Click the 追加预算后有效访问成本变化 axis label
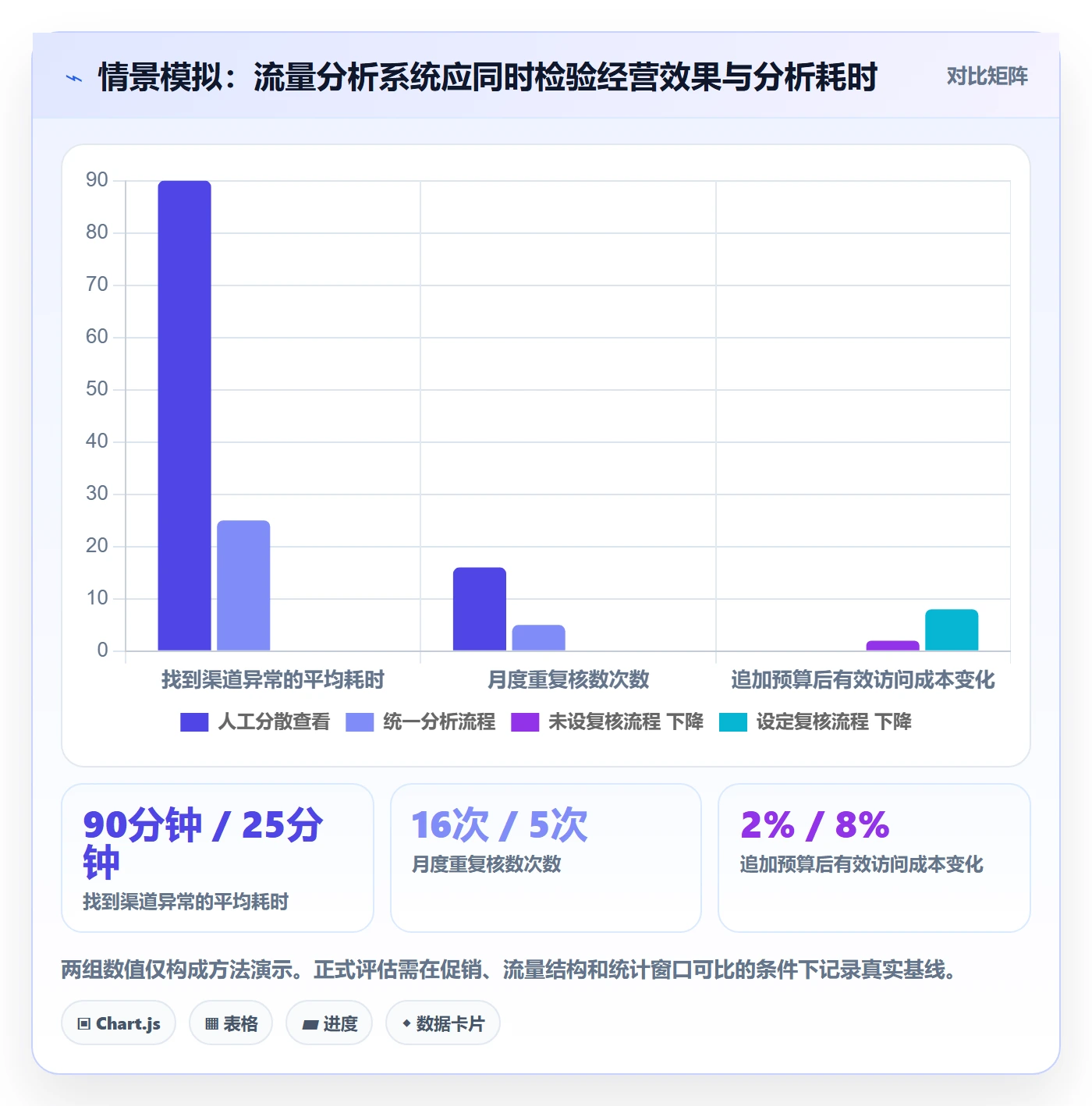1092x1106 pixels. click(x=863, y=679)
